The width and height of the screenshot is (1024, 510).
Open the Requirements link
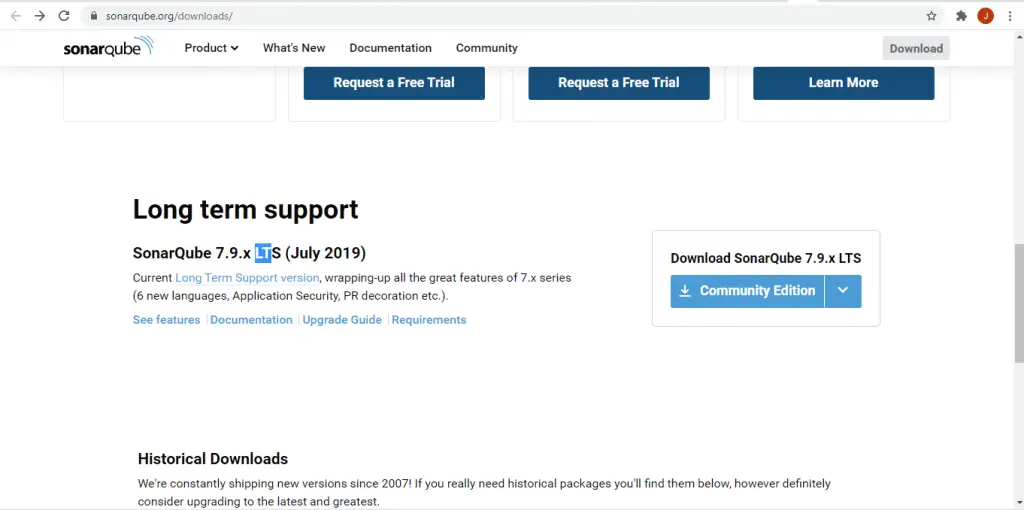[429, 320]
